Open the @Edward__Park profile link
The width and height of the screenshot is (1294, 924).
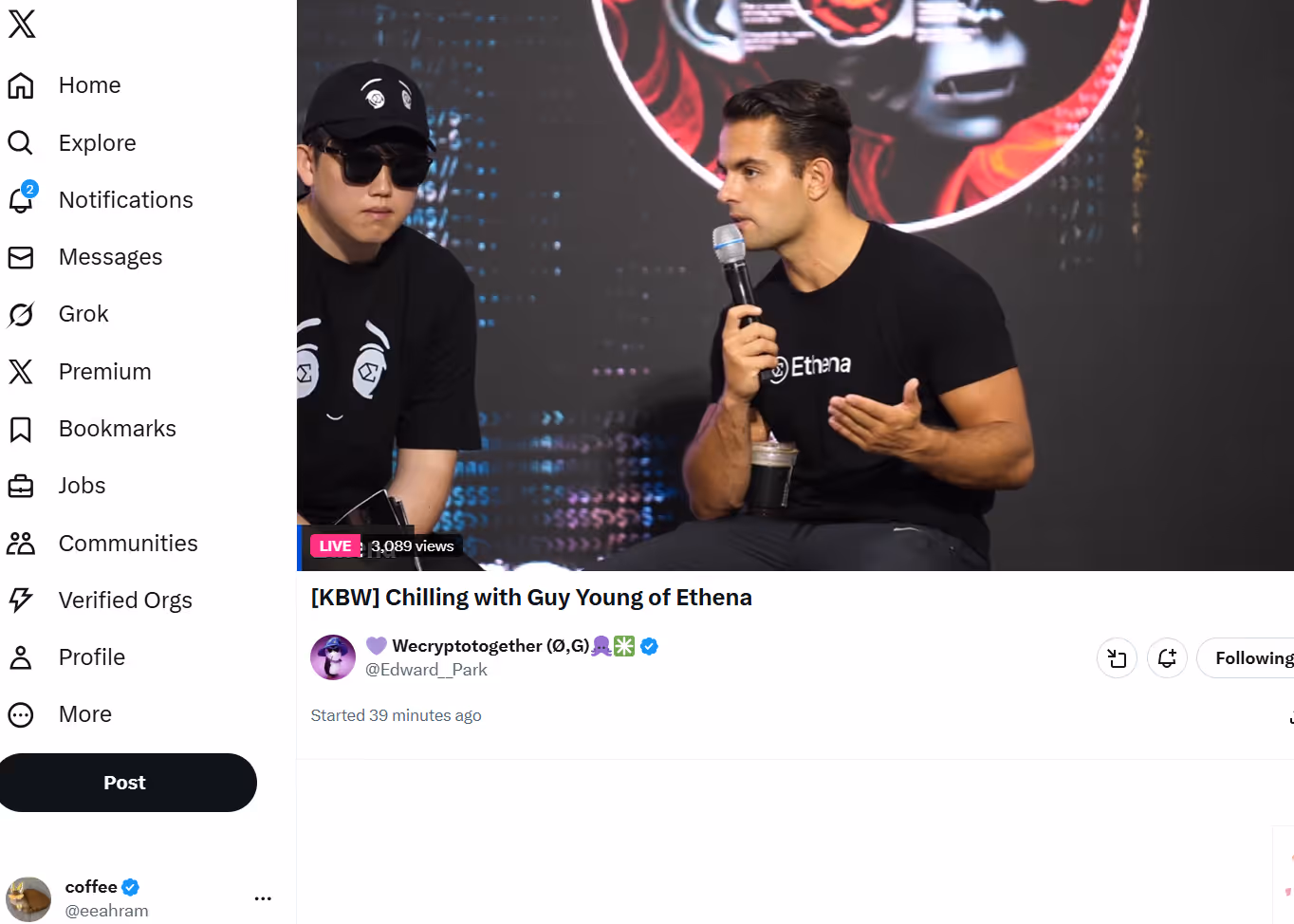point(426,670)
